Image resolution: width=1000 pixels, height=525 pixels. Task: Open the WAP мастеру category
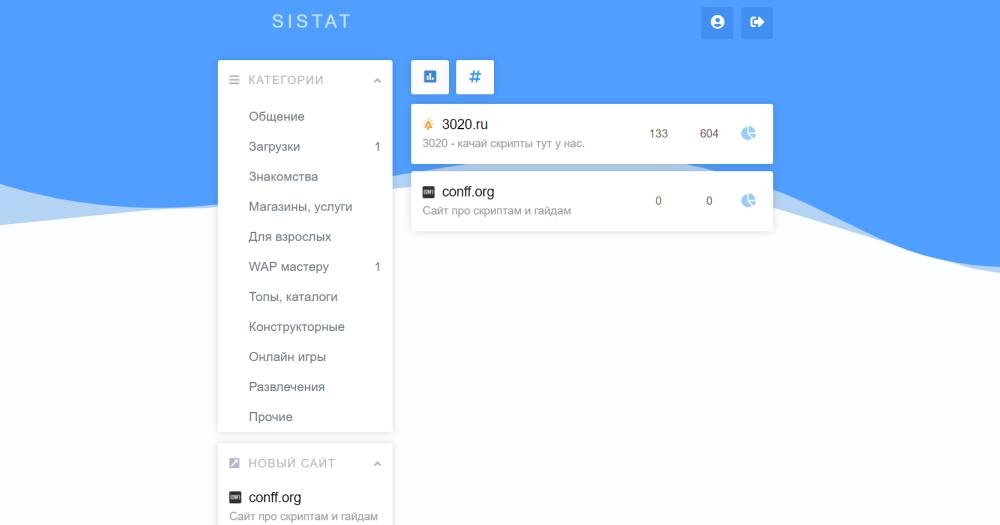(x=288, y=267)
